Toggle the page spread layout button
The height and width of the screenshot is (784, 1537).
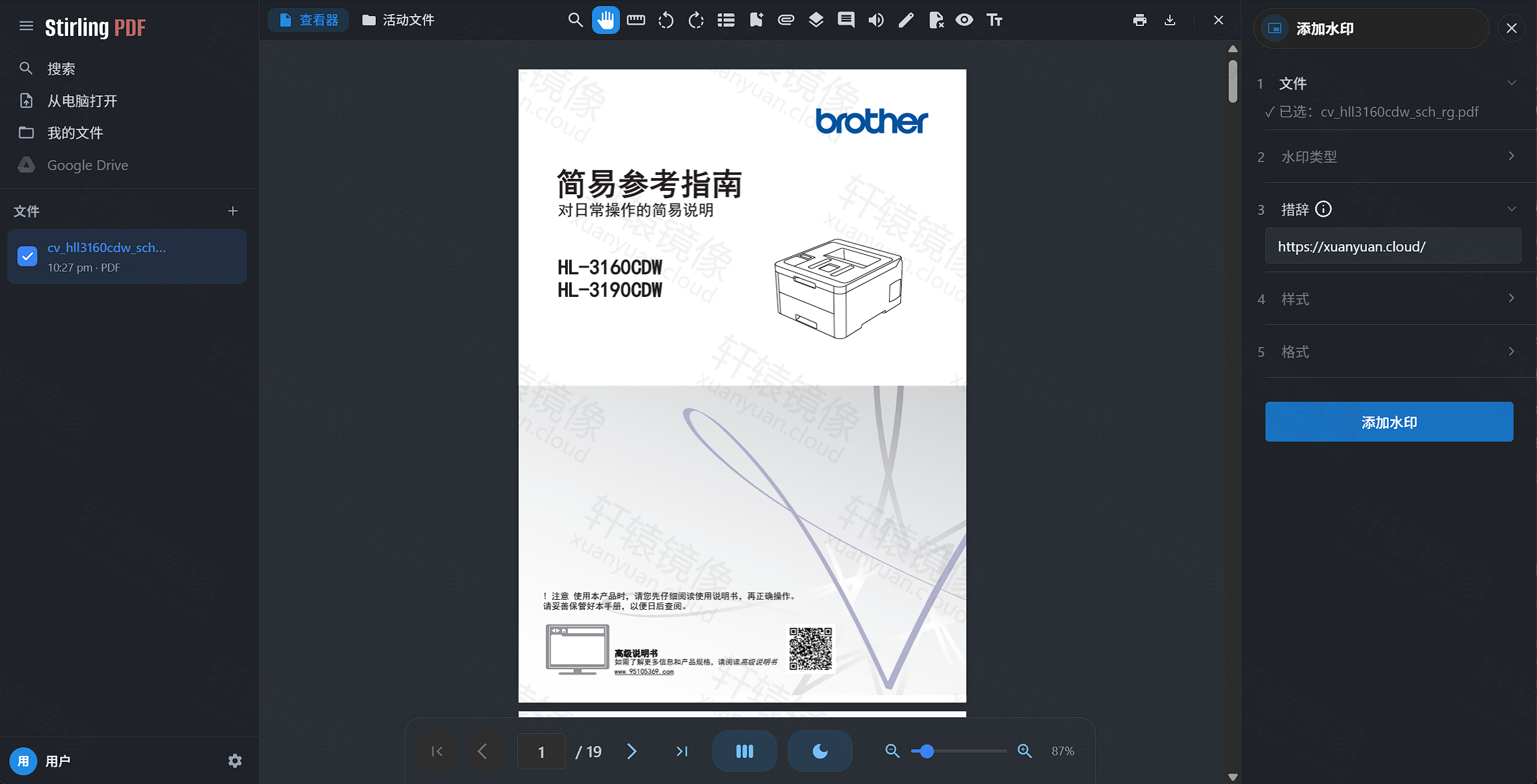tap(745, 751)
